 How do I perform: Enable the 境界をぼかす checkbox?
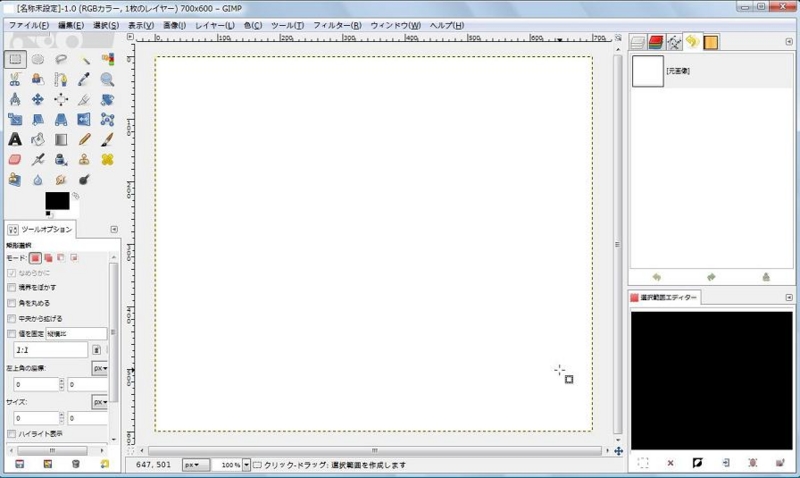coord(11,288)
